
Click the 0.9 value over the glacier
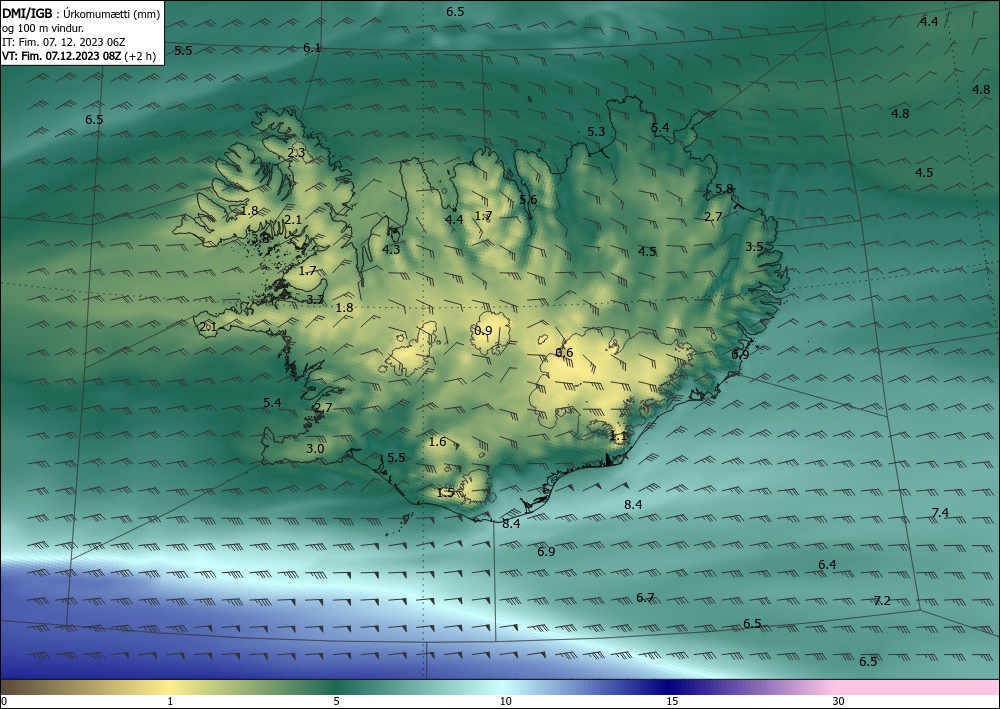pos(483,330)
